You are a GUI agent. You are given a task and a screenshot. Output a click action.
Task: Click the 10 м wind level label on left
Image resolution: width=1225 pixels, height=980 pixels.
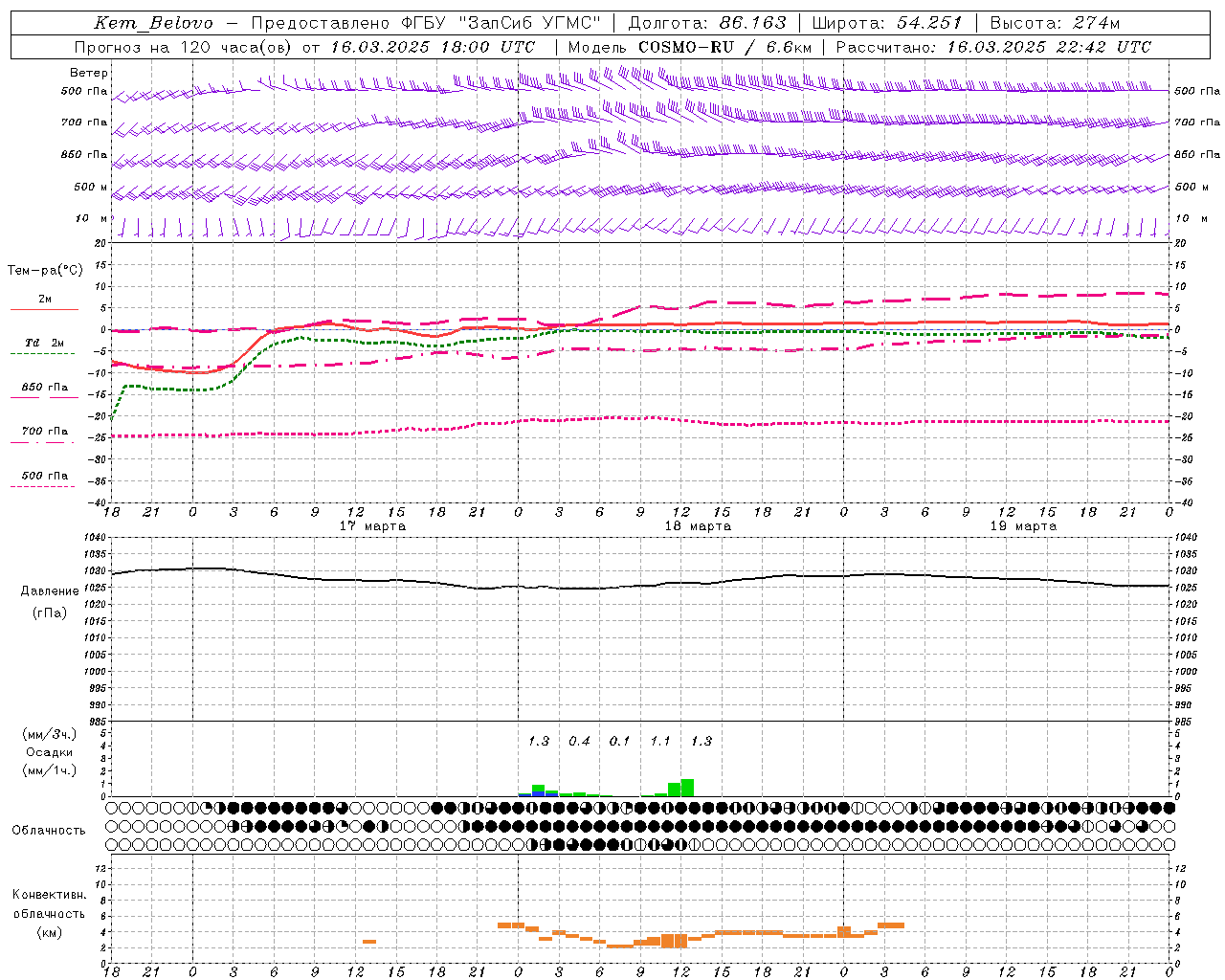click(92, 219)
